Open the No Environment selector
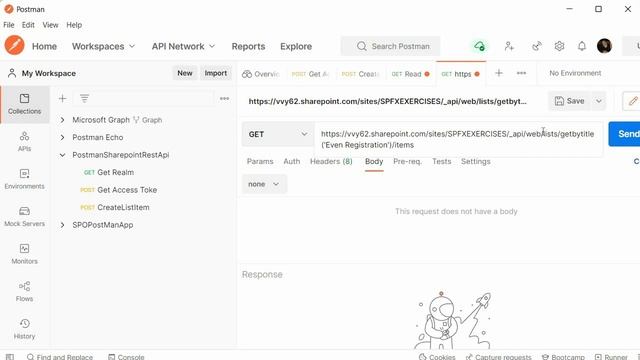This screenshot has height=360, width=640. (575, 73)
